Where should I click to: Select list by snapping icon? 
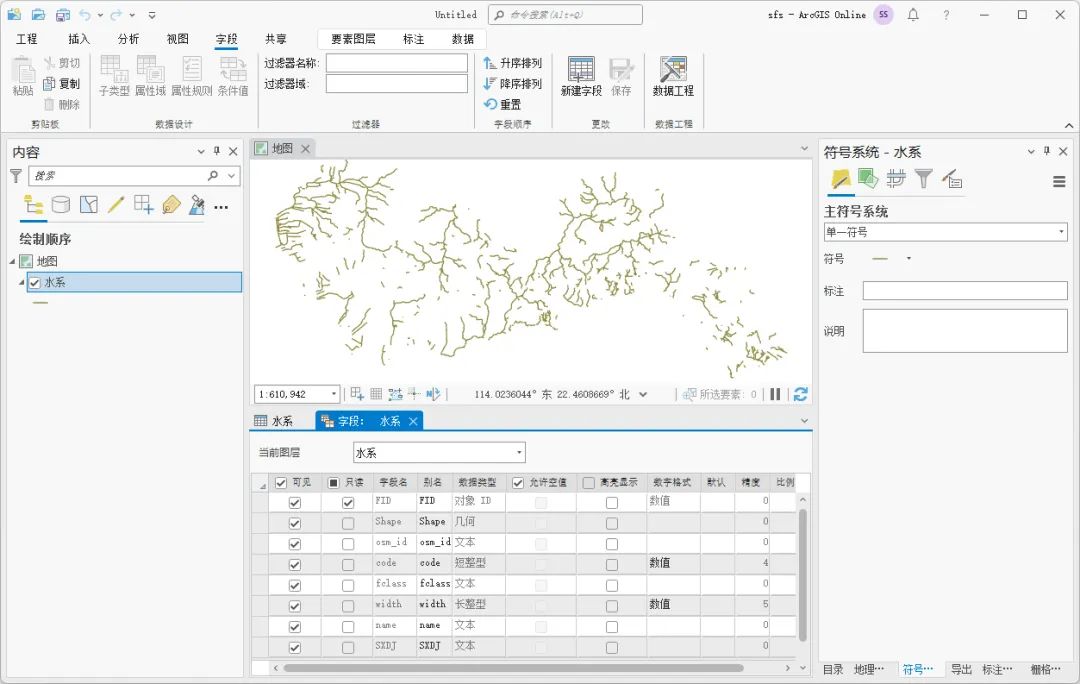(143, 205)
